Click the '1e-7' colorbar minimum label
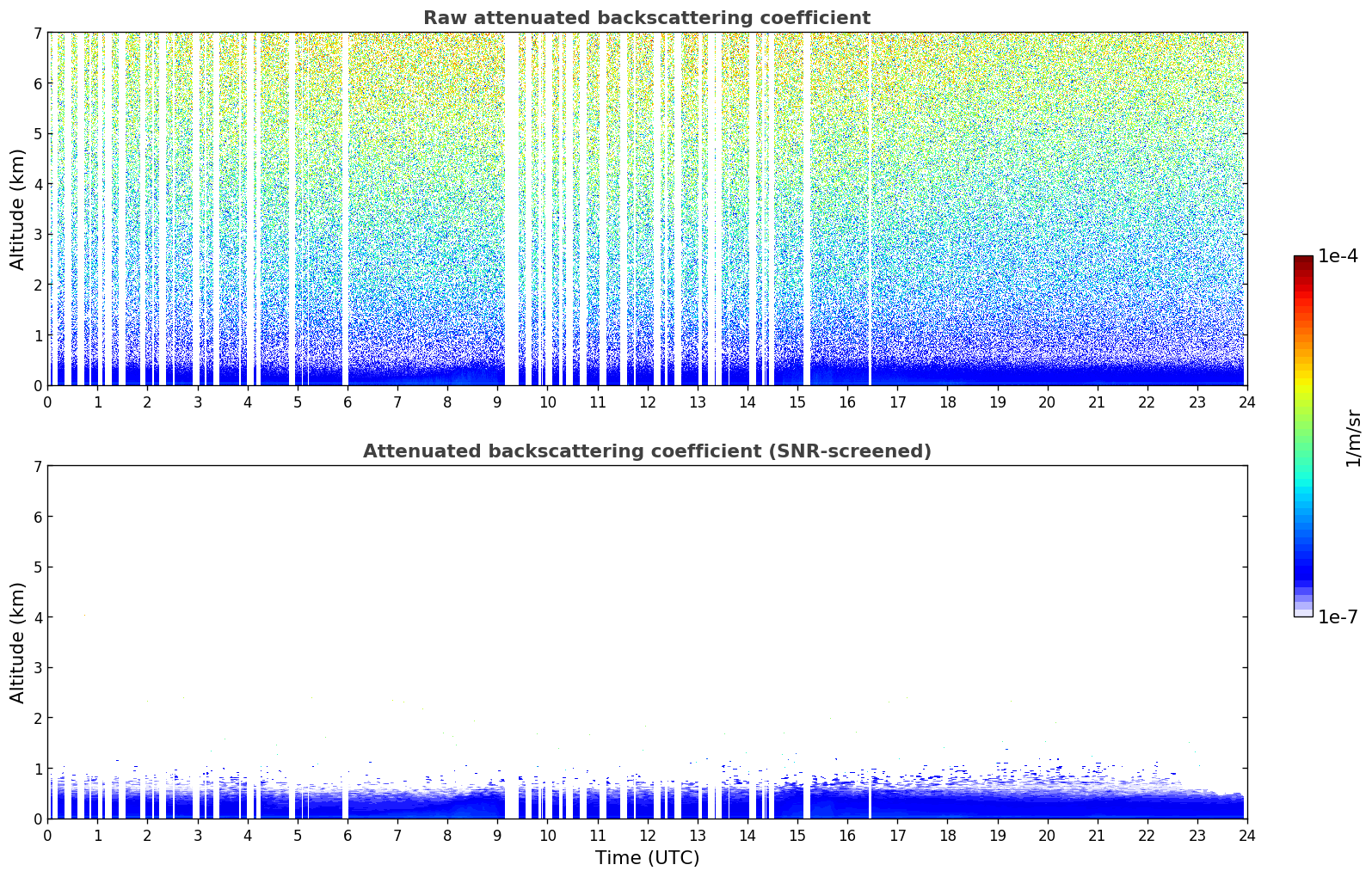Screen dimensions: 1372x877 pos(1338,617)
